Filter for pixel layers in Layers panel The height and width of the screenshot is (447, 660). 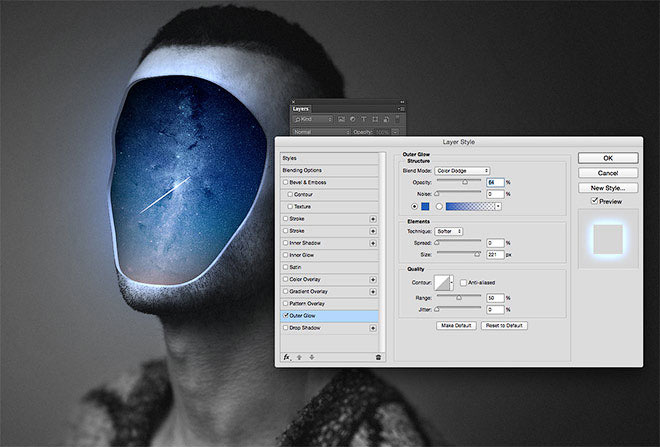pyautogui.click(x=341, y=120)
